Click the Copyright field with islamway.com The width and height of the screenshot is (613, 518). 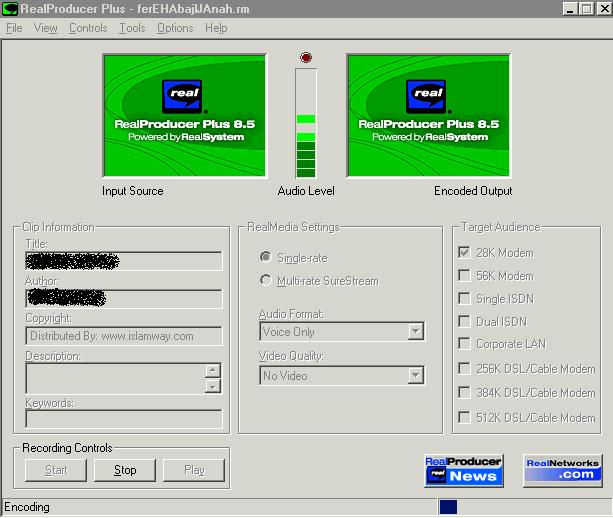[124, 336]
